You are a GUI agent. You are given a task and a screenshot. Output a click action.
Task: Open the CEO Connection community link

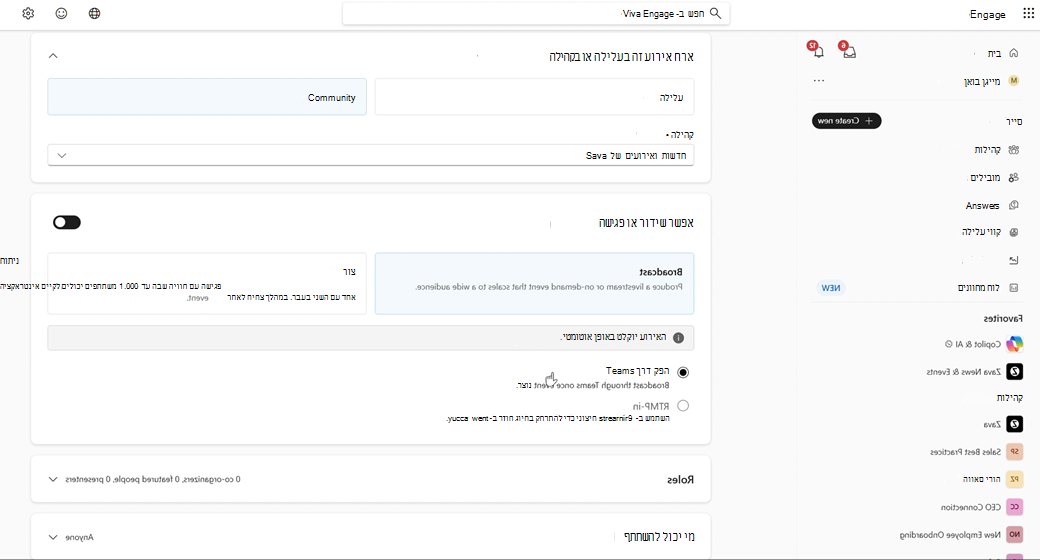pos(971,507)
